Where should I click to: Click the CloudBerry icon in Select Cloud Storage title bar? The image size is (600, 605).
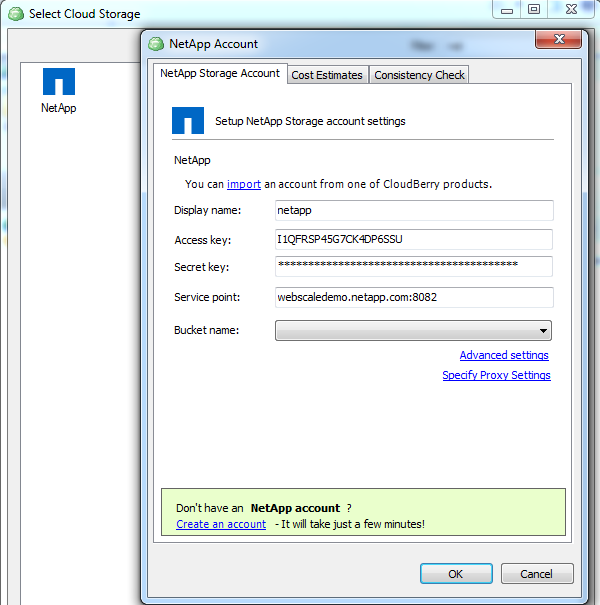[x=16, y=14]
